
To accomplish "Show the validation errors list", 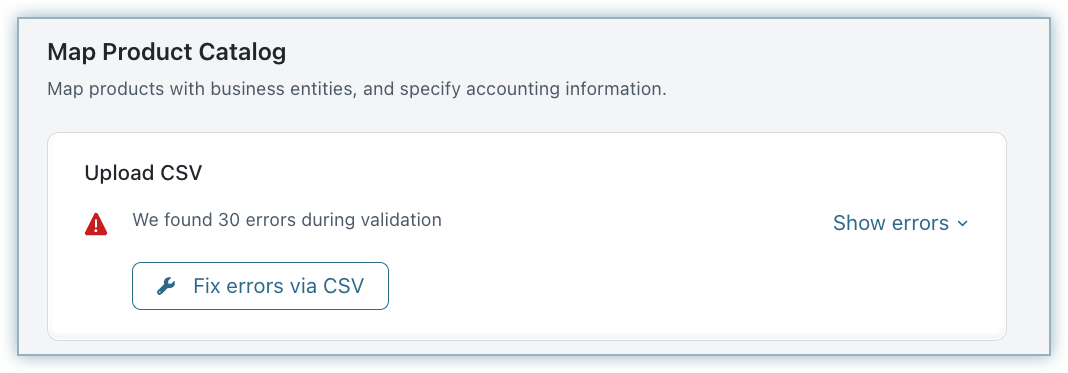I will (x=900, y=223).
